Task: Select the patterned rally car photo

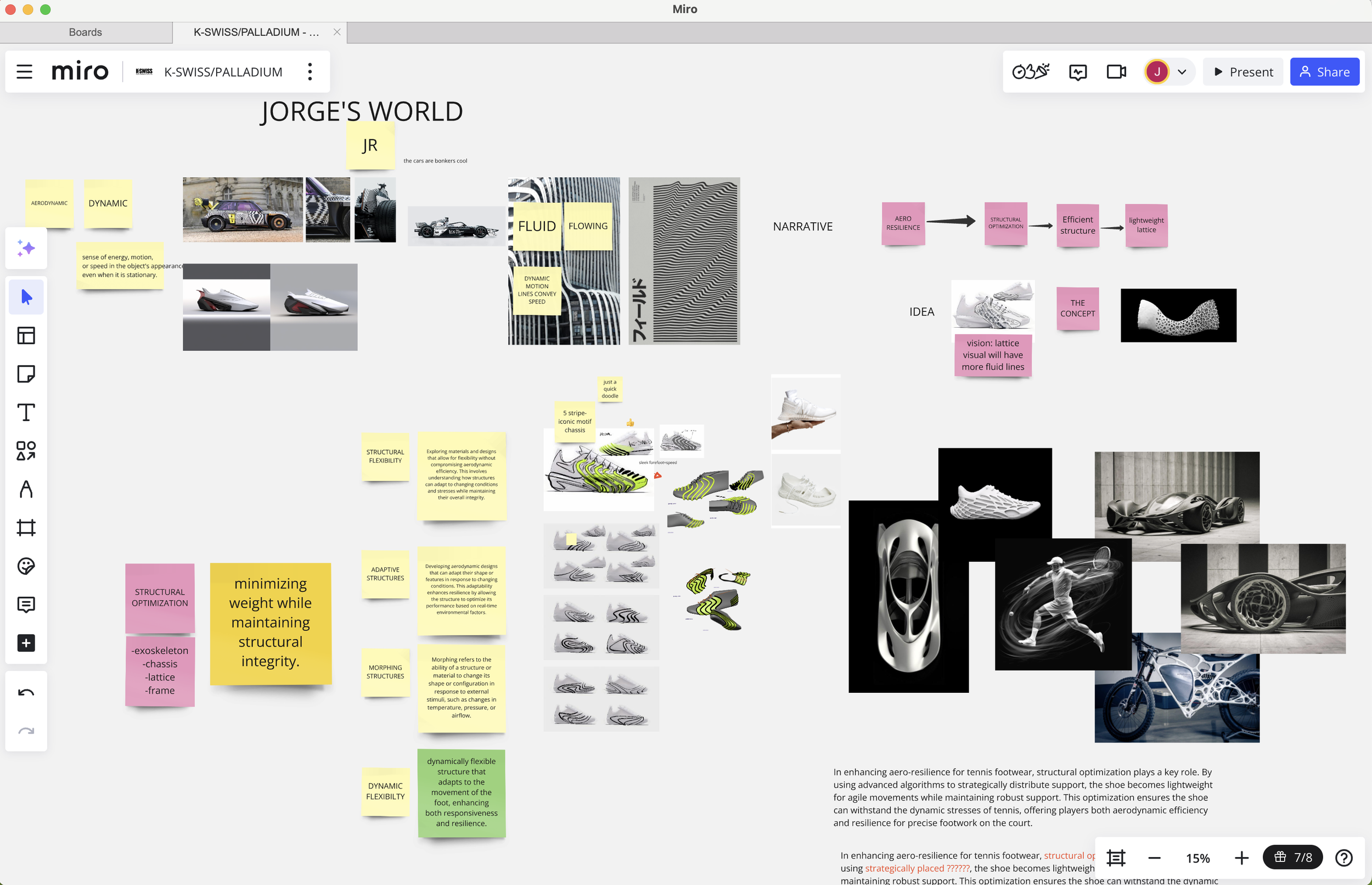Action: pyautogui.click(x=243, y=210)
